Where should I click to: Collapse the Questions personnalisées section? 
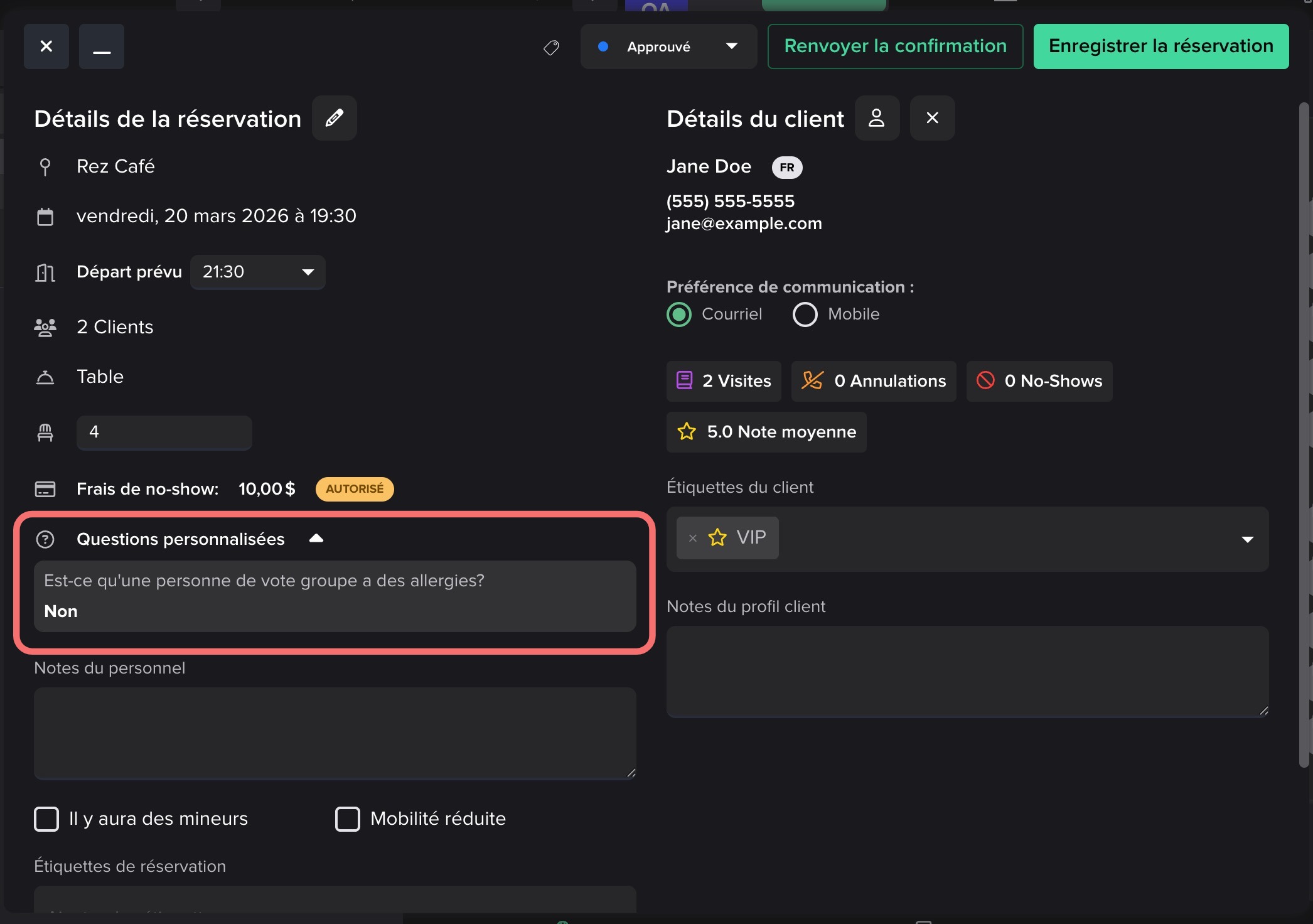coord(316,539)
